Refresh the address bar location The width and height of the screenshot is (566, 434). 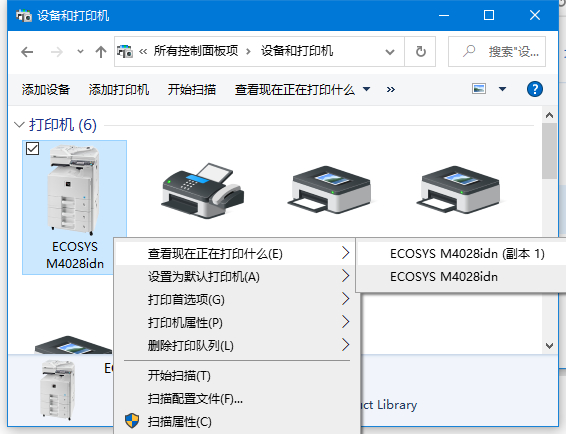point(421,52)
